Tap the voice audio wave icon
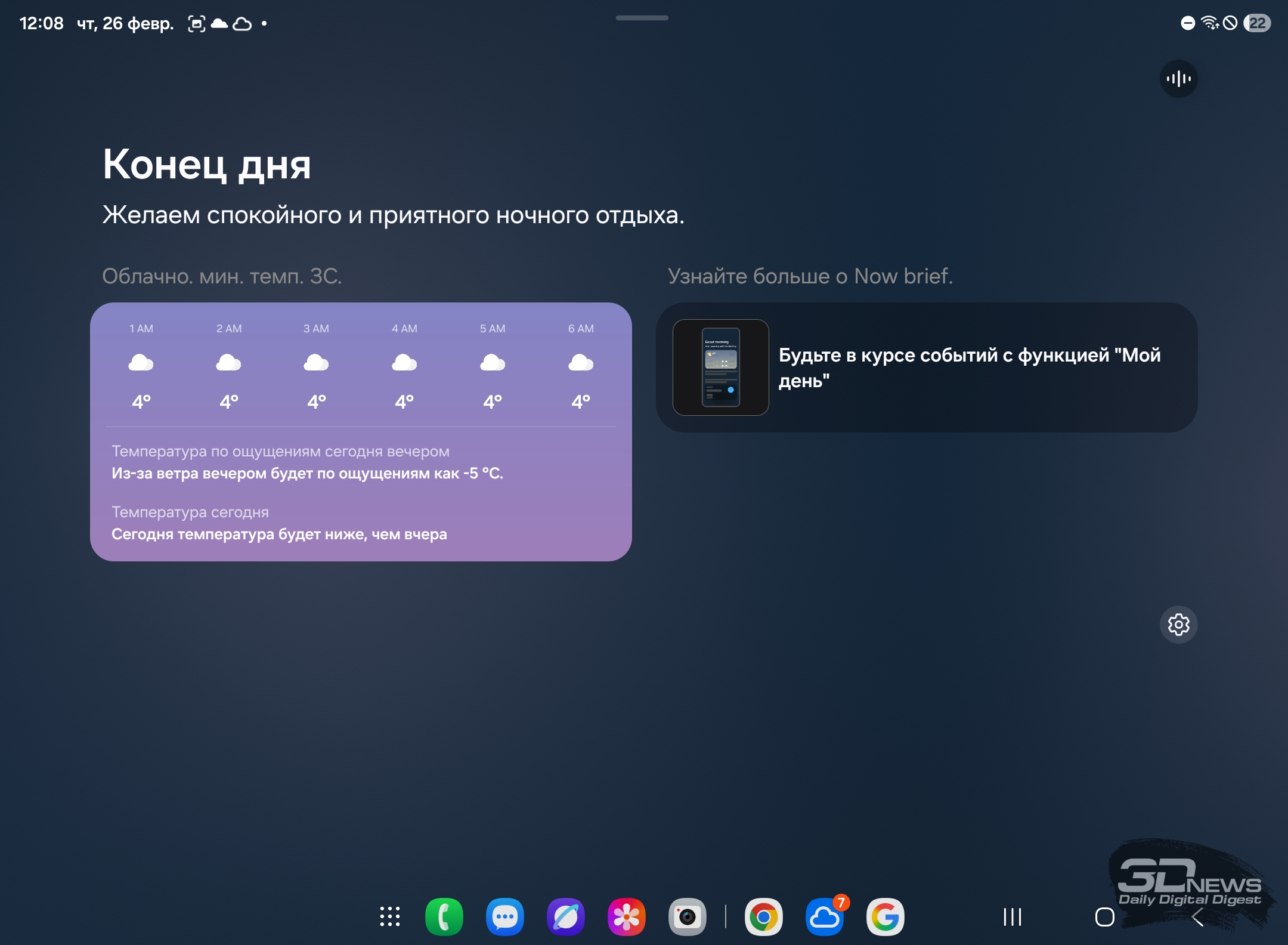1288x945 pixels. coord(1178,79)
